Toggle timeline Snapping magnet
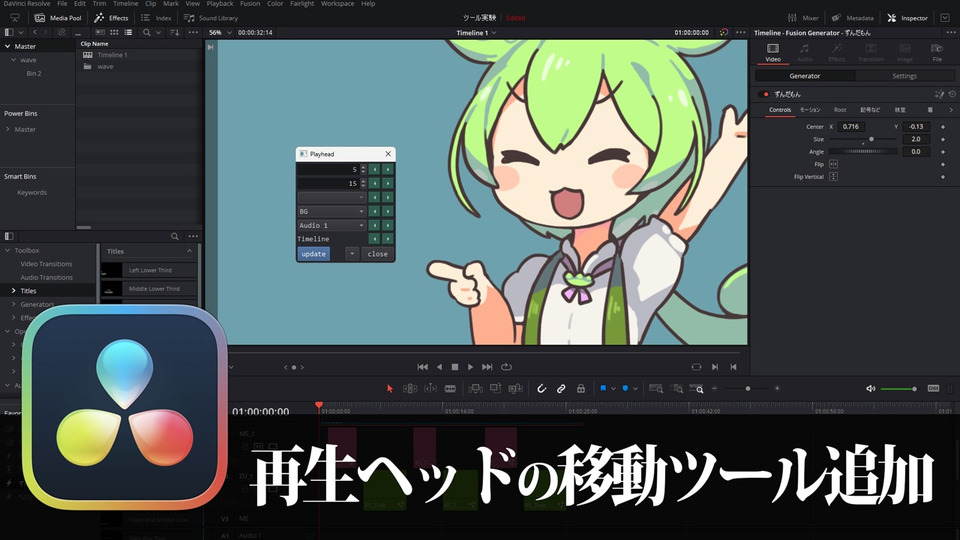 click(x=541, y=388)
